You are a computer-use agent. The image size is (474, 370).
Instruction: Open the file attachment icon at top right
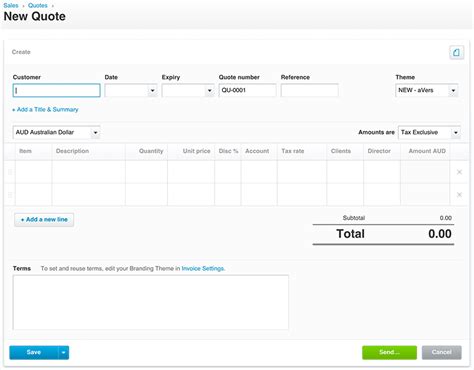(456, 52)
